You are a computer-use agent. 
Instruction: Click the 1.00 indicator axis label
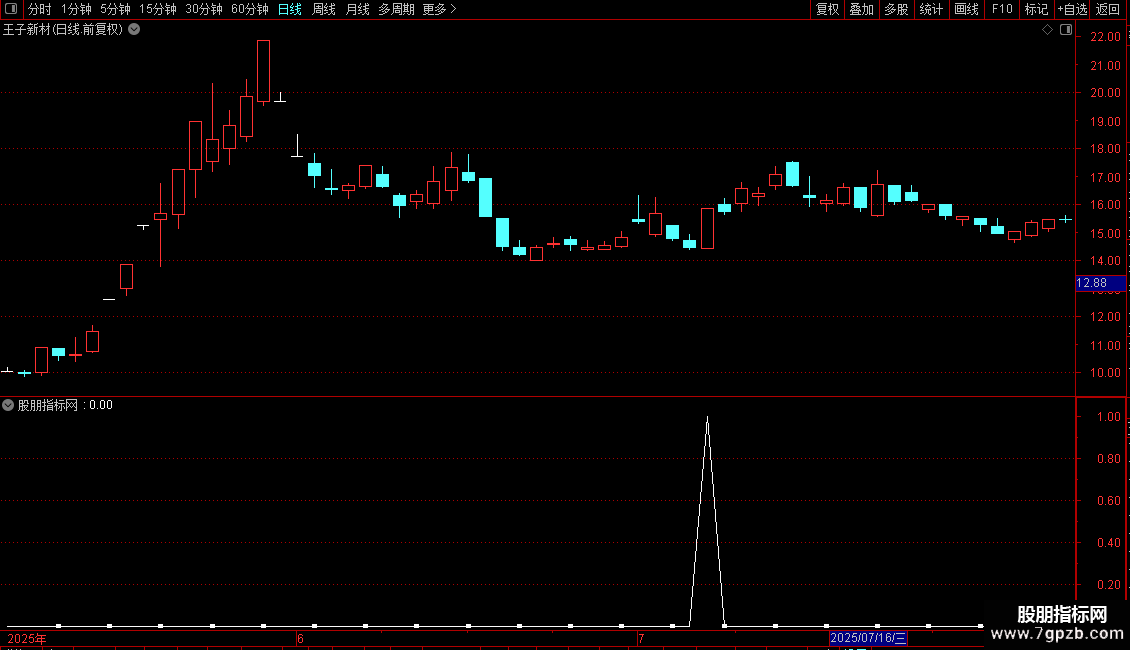click(x=1108, y=417)
